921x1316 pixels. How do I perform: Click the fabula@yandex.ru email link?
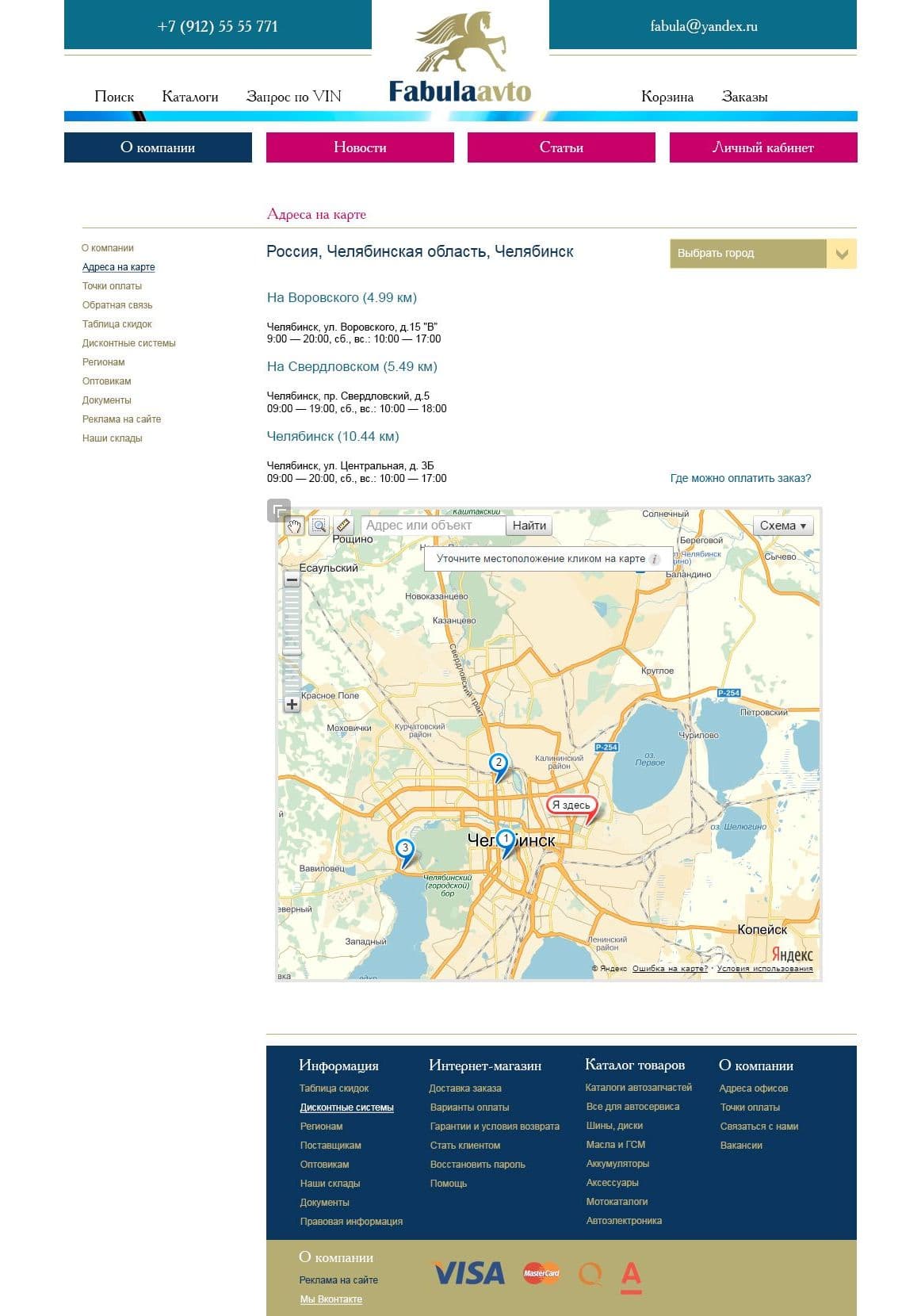[x=704, y=26]
